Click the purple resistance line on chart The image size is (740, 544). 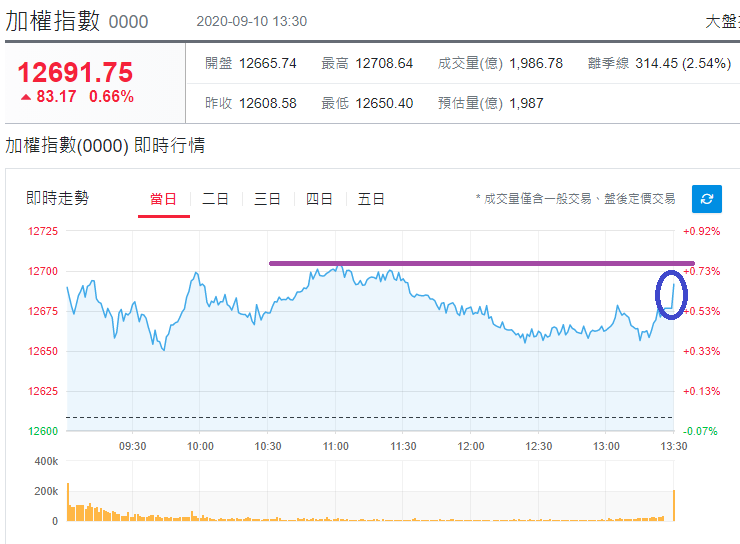tap(481, 263)
